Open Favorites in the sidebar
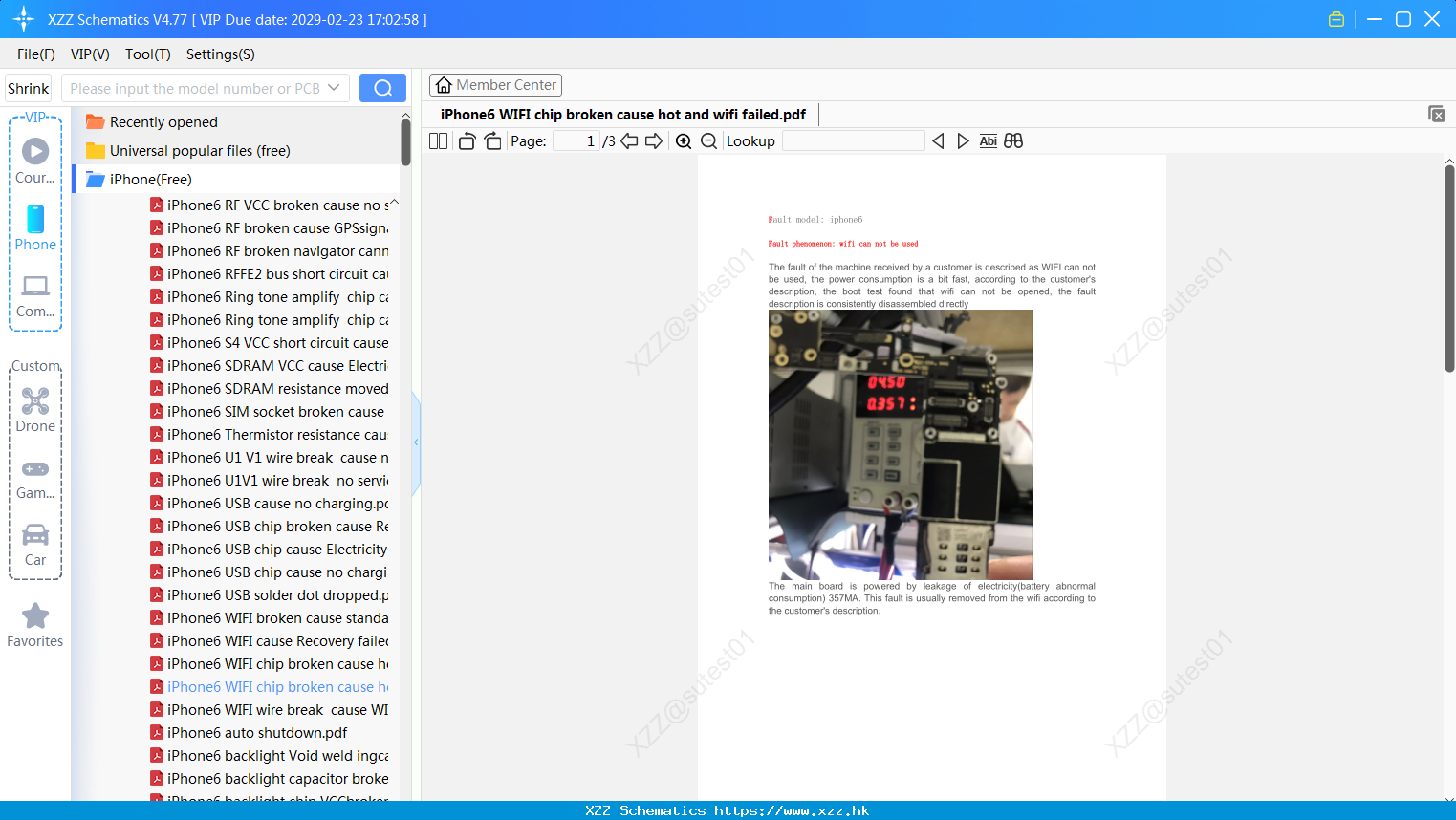 coord(35,626)
